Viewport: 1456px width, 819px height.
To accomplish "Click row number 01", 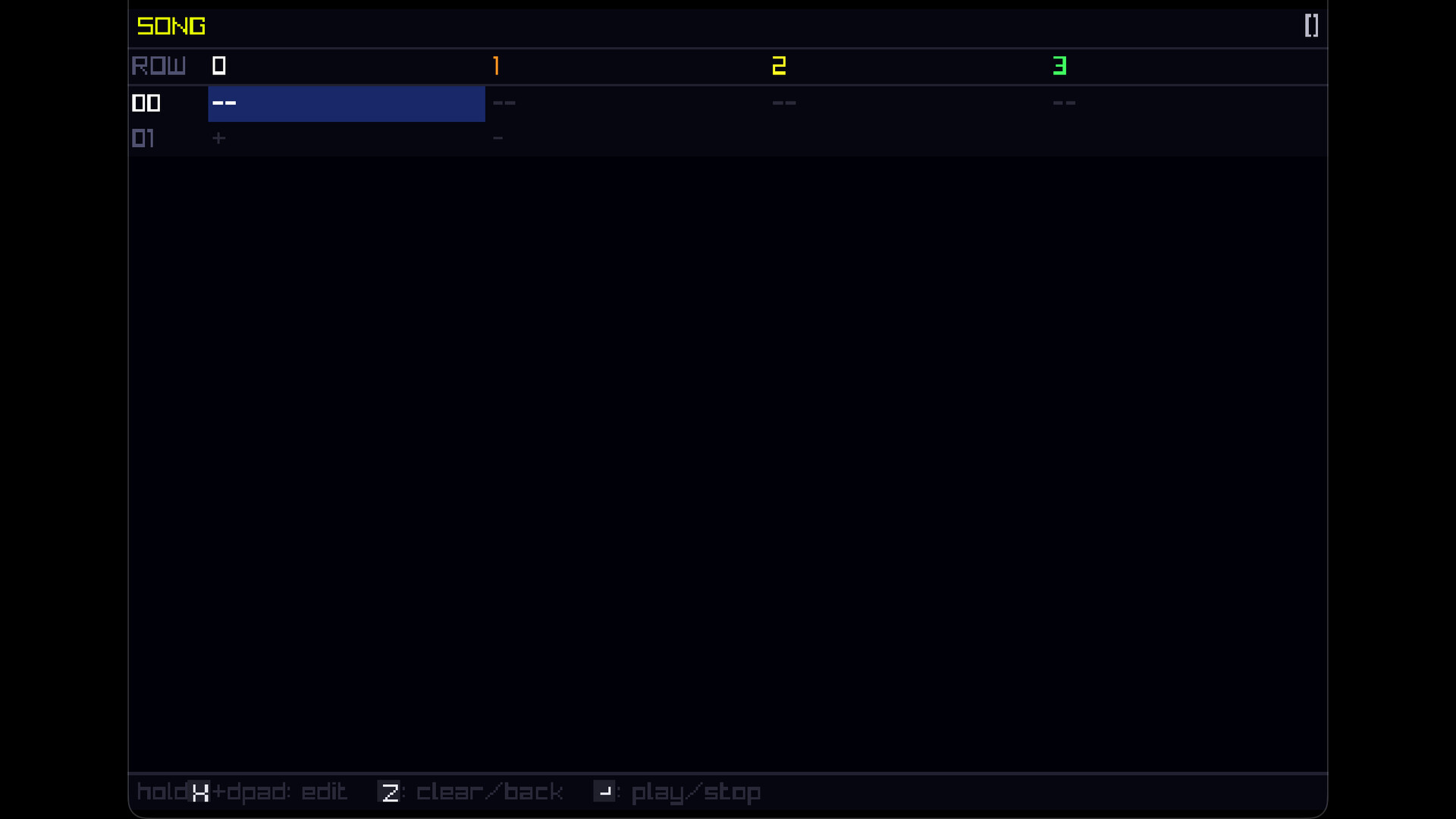I will coord(143,138).
